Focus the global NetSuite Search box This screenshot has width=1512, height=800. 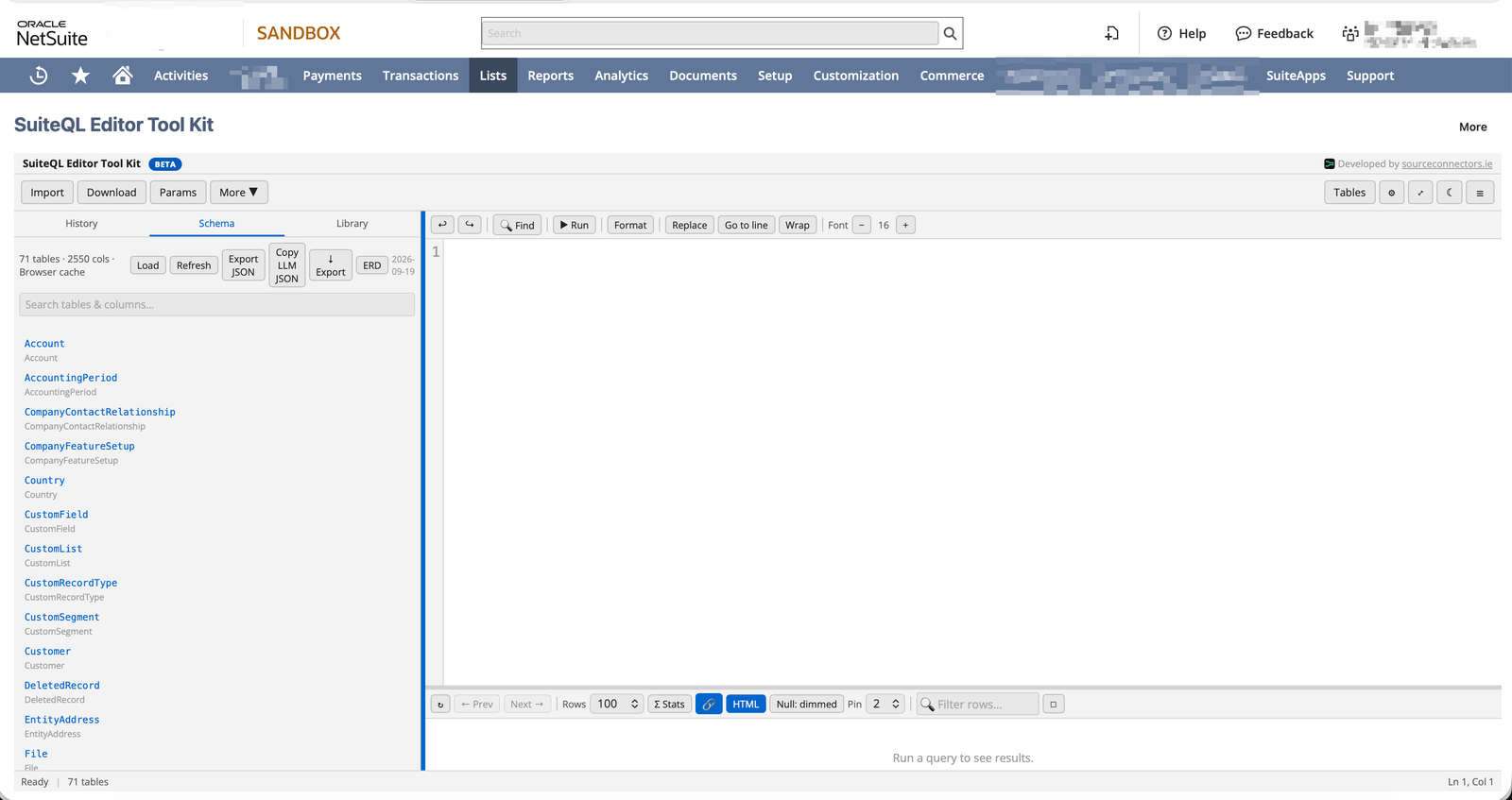coord(711,33)
